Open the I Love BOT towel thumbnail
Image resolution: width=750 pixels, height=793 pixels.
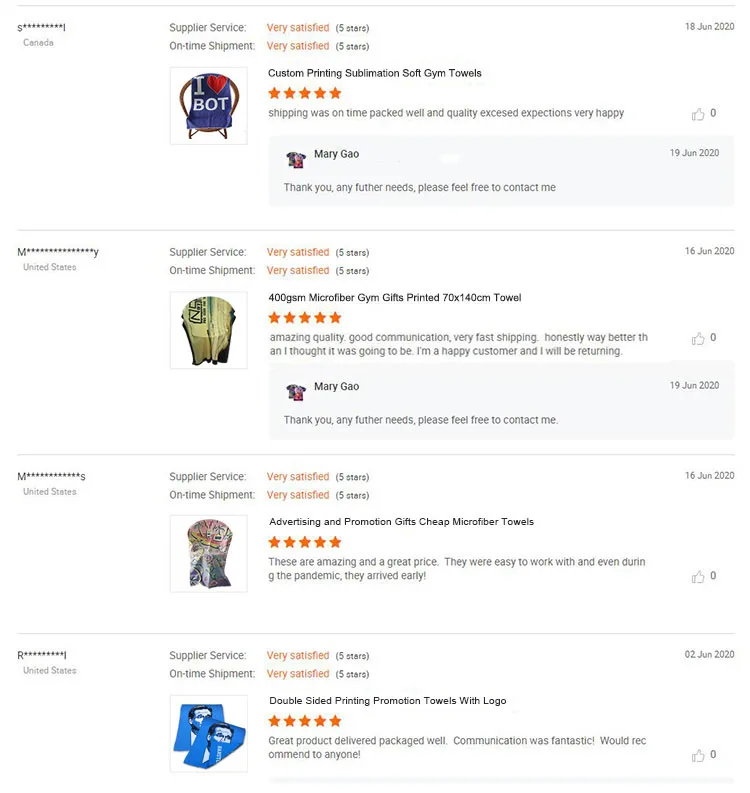click(x=208, y=106)
